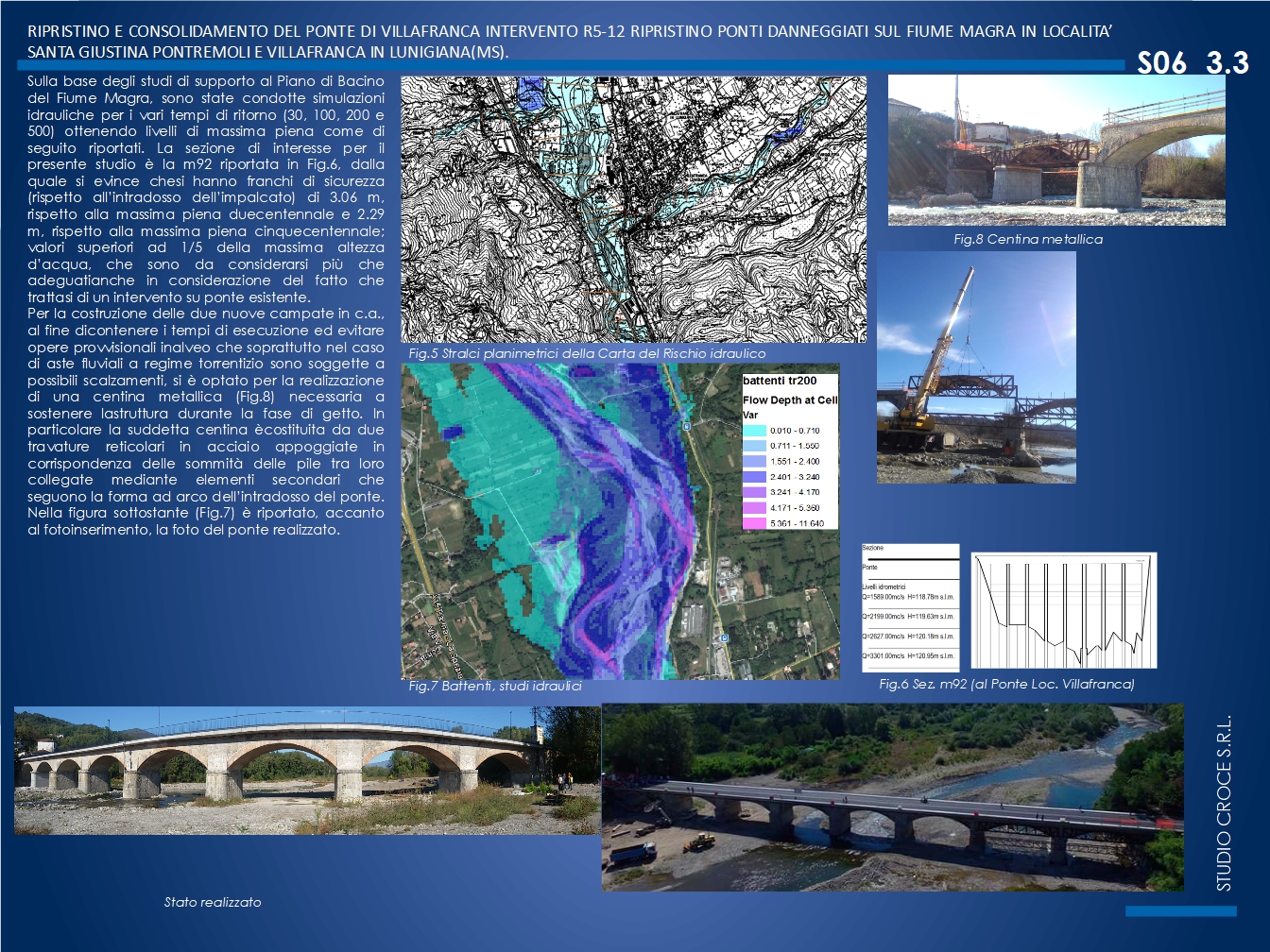Click the 'Stato realizzato' caption
The image size is (1270, 952).
click(x=213, y=902)
